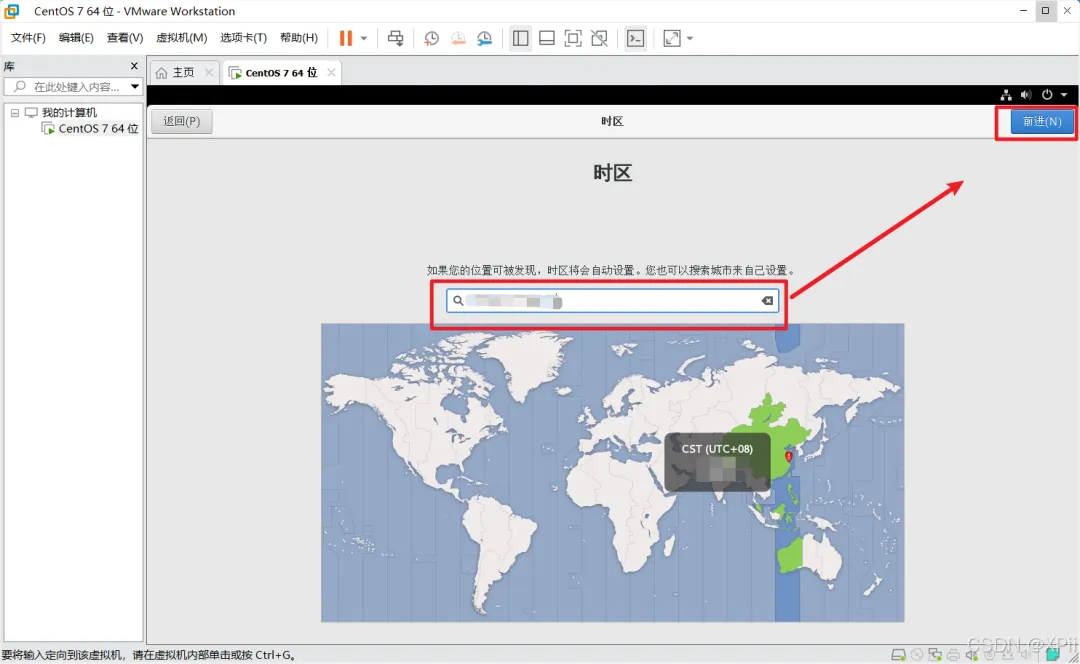The height and width of the screenshot is (664, 1080).
Task: Collapse the 我的计算机 tree node
Action: click(14, 112)
